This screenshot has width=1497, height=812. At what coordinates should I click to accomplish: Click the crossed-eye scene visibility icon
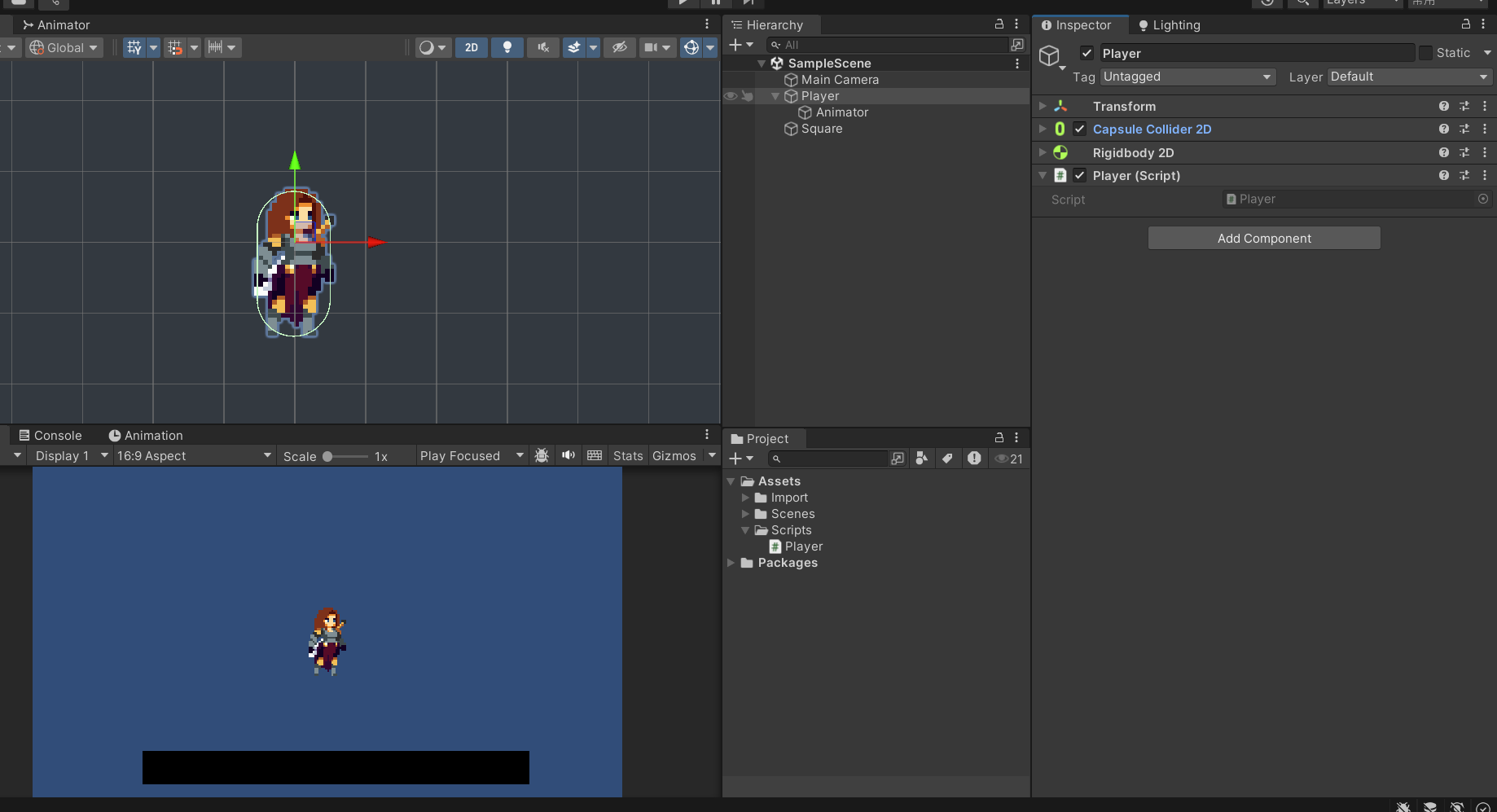619,47
